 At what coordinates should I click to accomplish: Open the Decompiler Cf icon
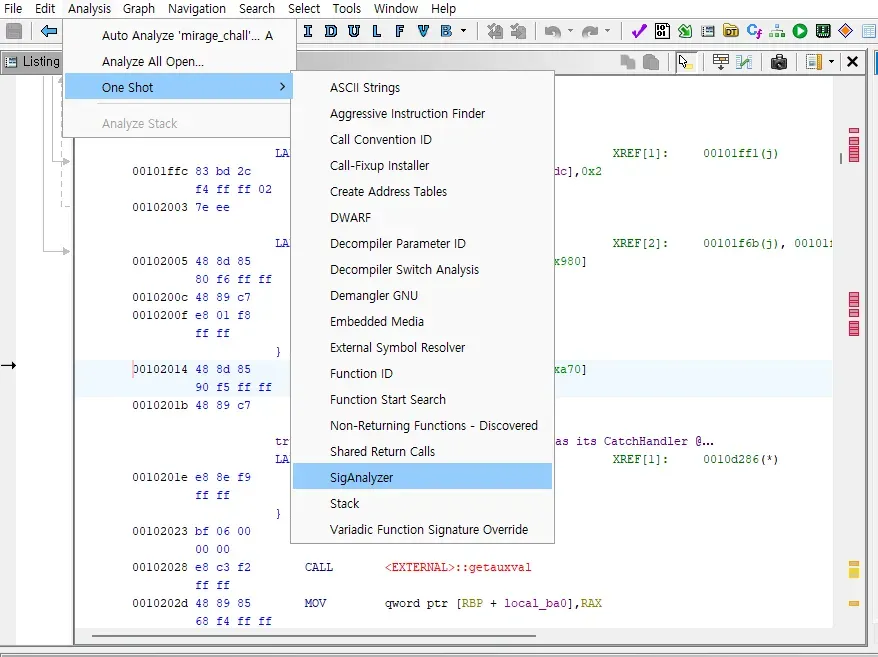tap(754, 31)
